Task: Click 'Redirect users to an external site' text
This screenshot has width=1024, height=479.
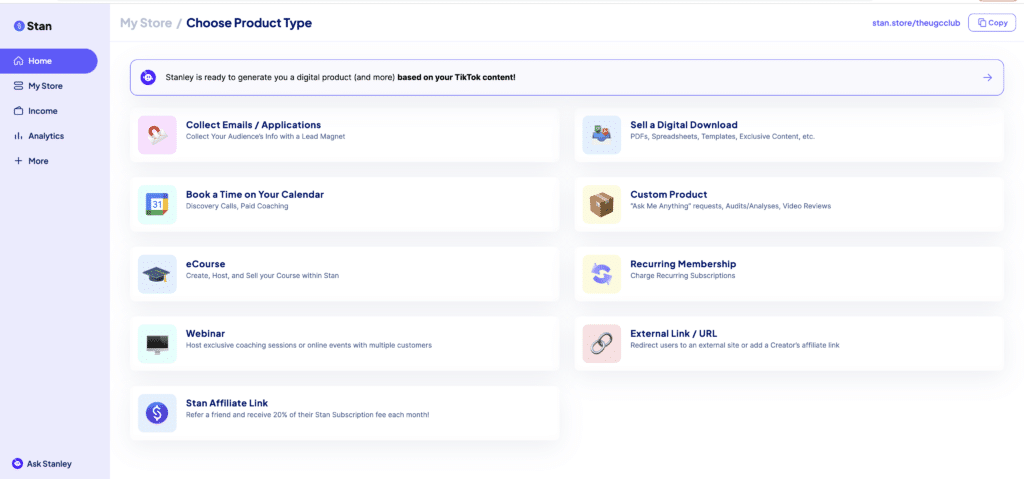Action: (x=735, y=345)
